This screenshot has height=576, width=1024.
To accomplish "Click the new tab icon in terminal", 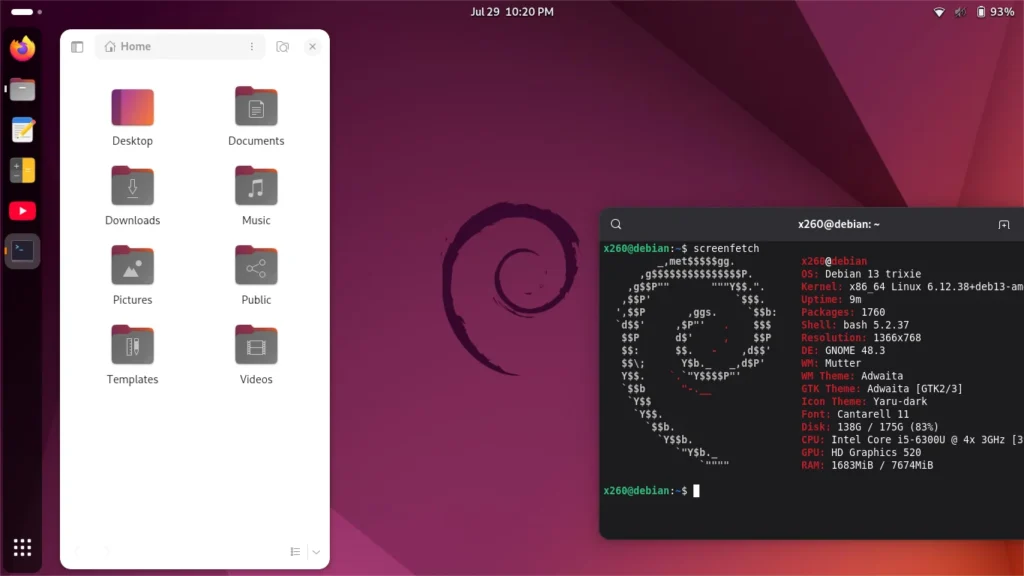I will pyautogui.click(x=1004, y=224).
